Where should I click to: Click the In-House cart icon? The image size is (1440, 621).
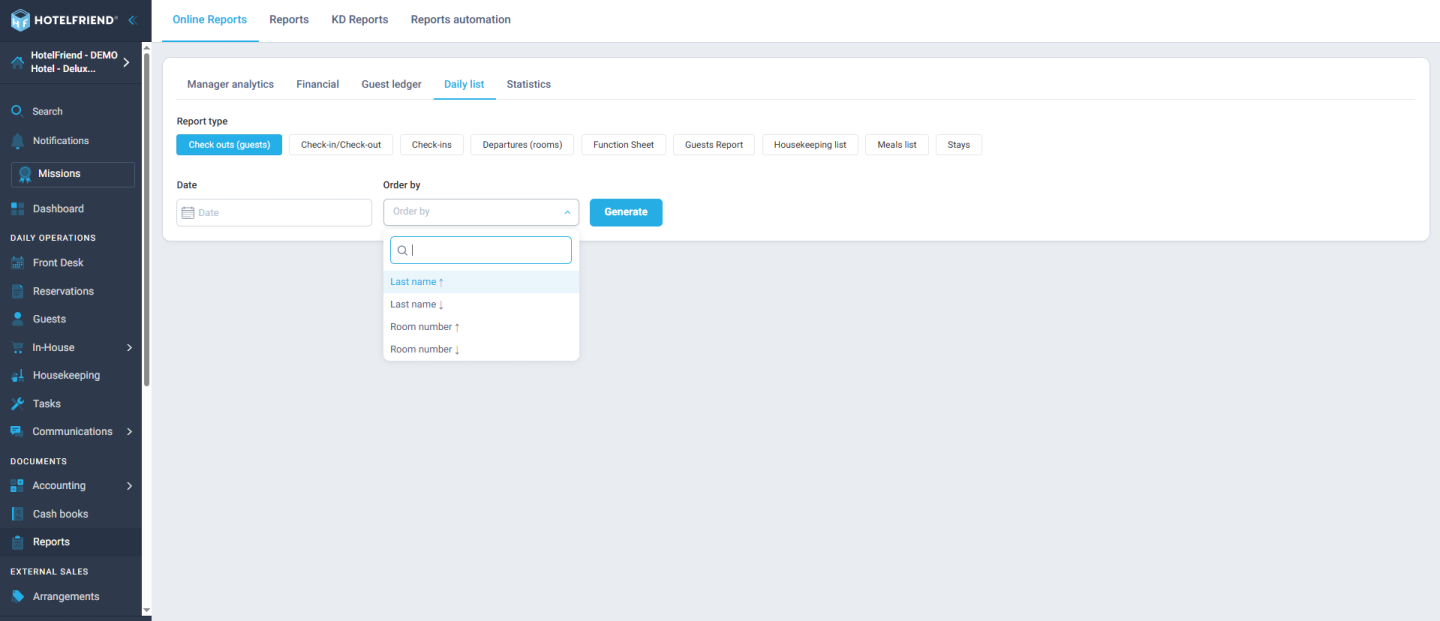[x=17, y=348]
